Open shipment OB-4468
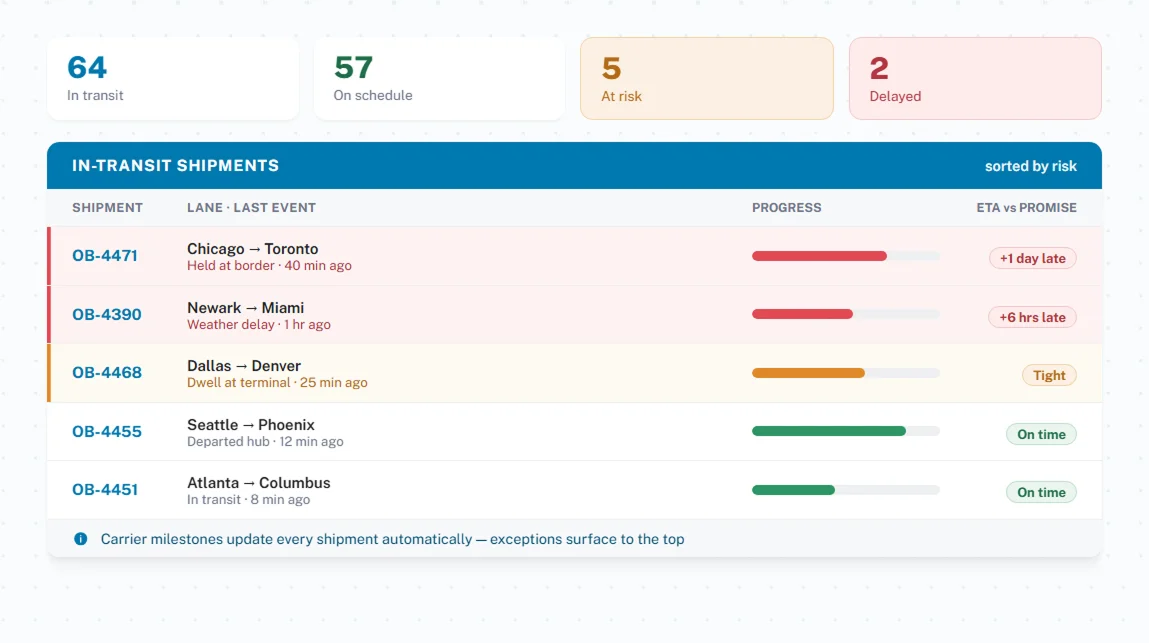The height and width of the screenshot is (643, 1149). (106, 372)
